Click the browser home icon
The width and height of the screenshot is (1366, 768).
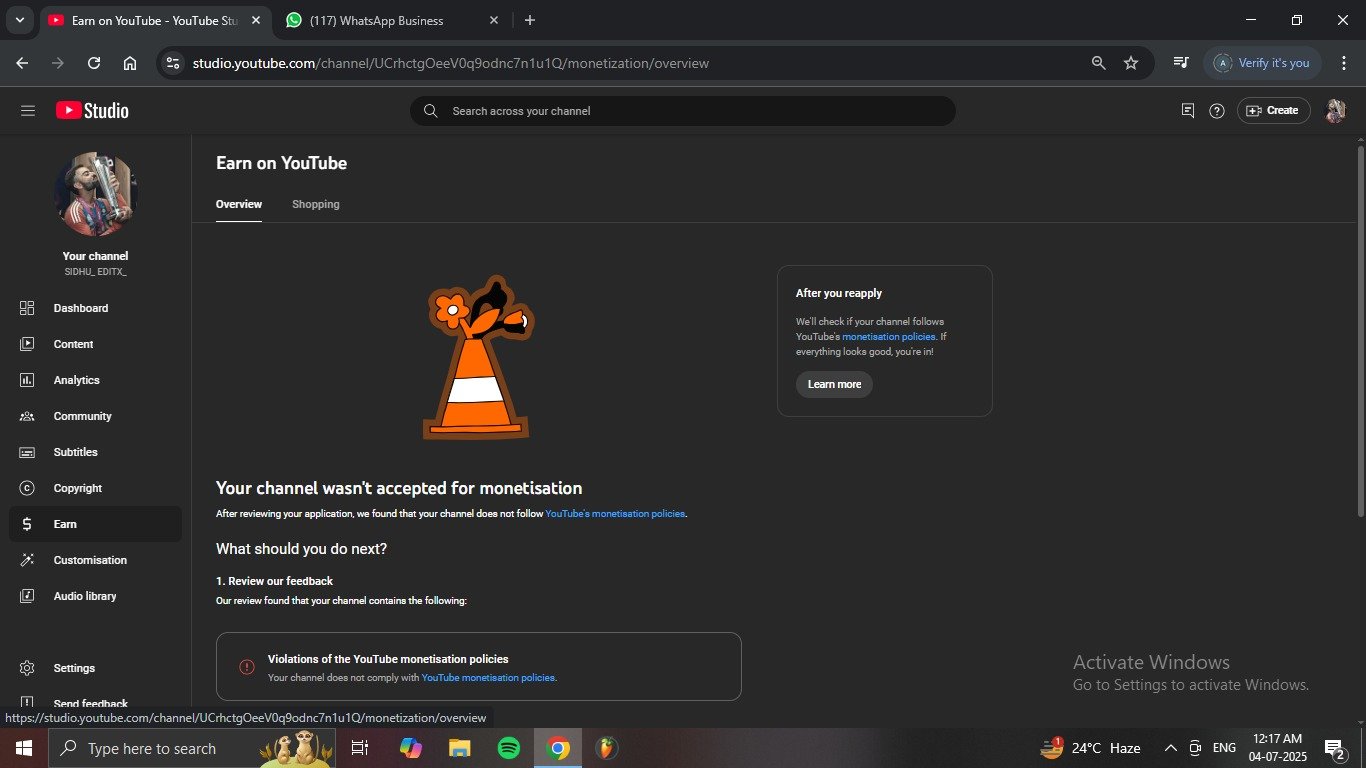click(130, 63)
